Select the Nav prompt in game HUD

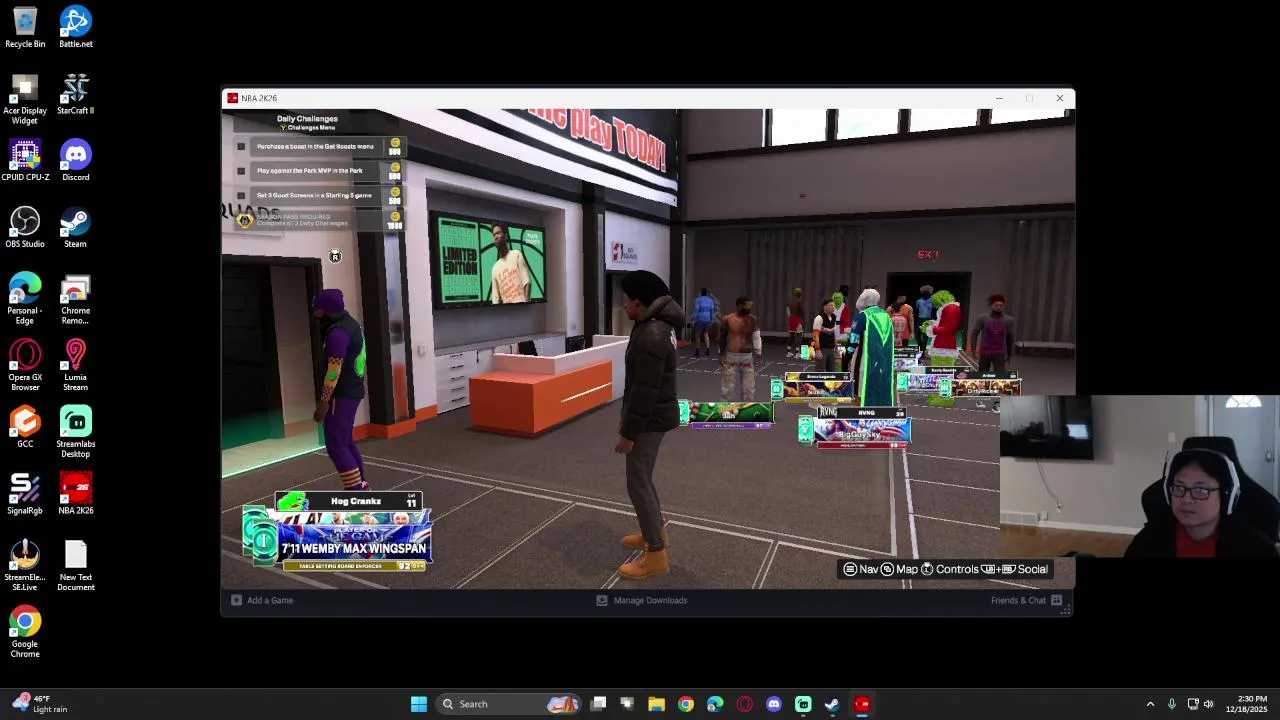861,569
